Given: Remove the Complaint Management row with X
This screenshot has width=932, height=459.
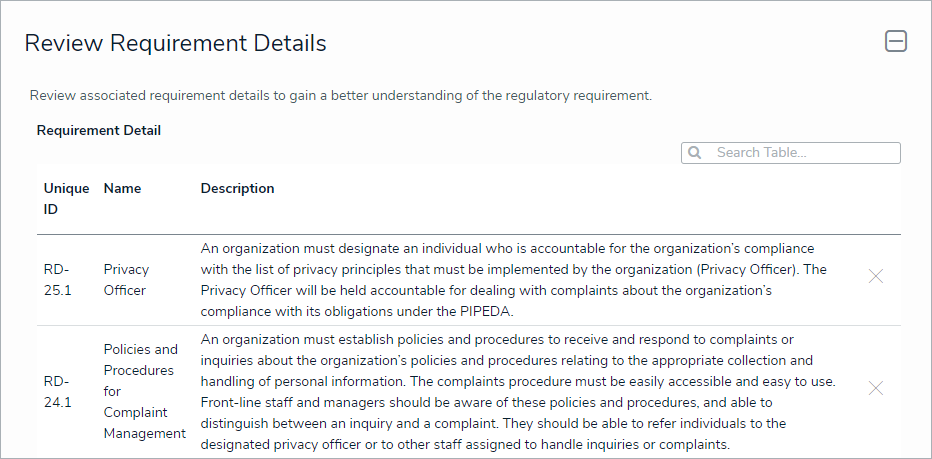Looking at the screenshot, I should (x=876, y=388).
